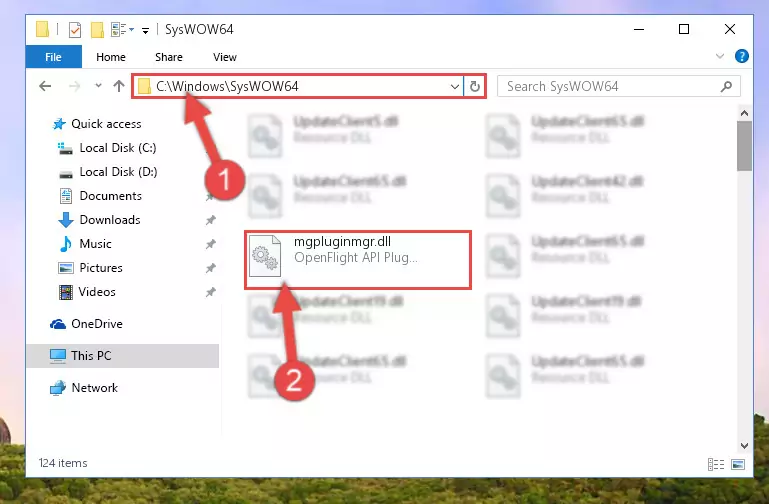Click the scrollbar down arrow
Image resolution: width=769 pixels, height=504 pixels.
[x=744, y=446]
